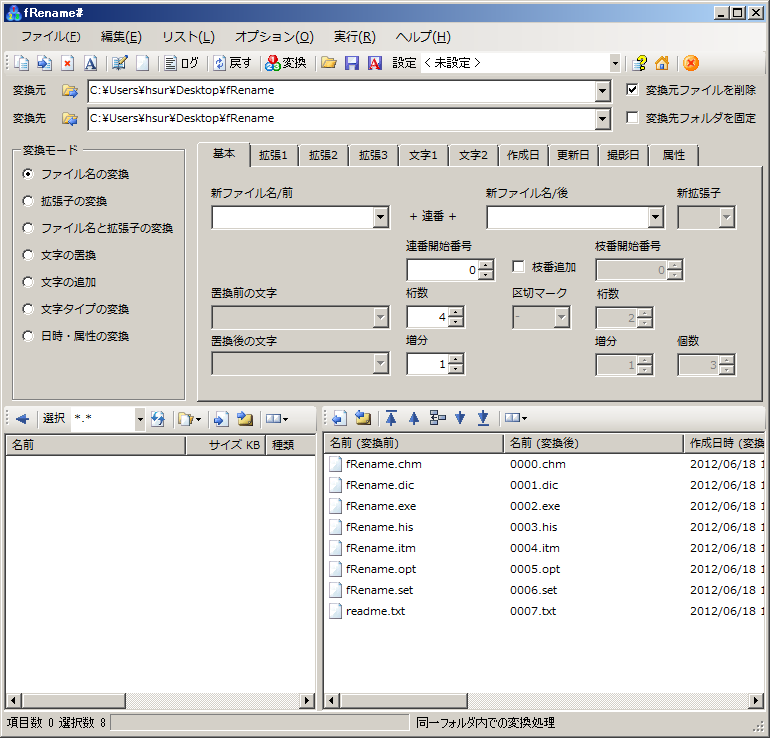Click the folder icon next to 変換元

coord(70,91)
